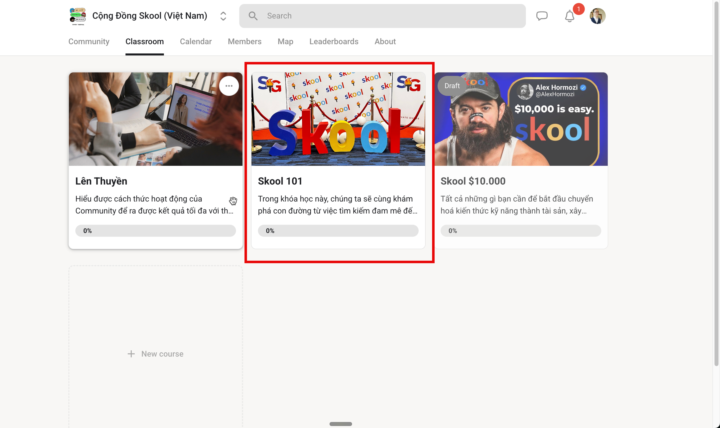Open the Skool $10.000 course thumbnail
Image resolution: width=720 pixels, height=428 pixels.
[521, 119]
